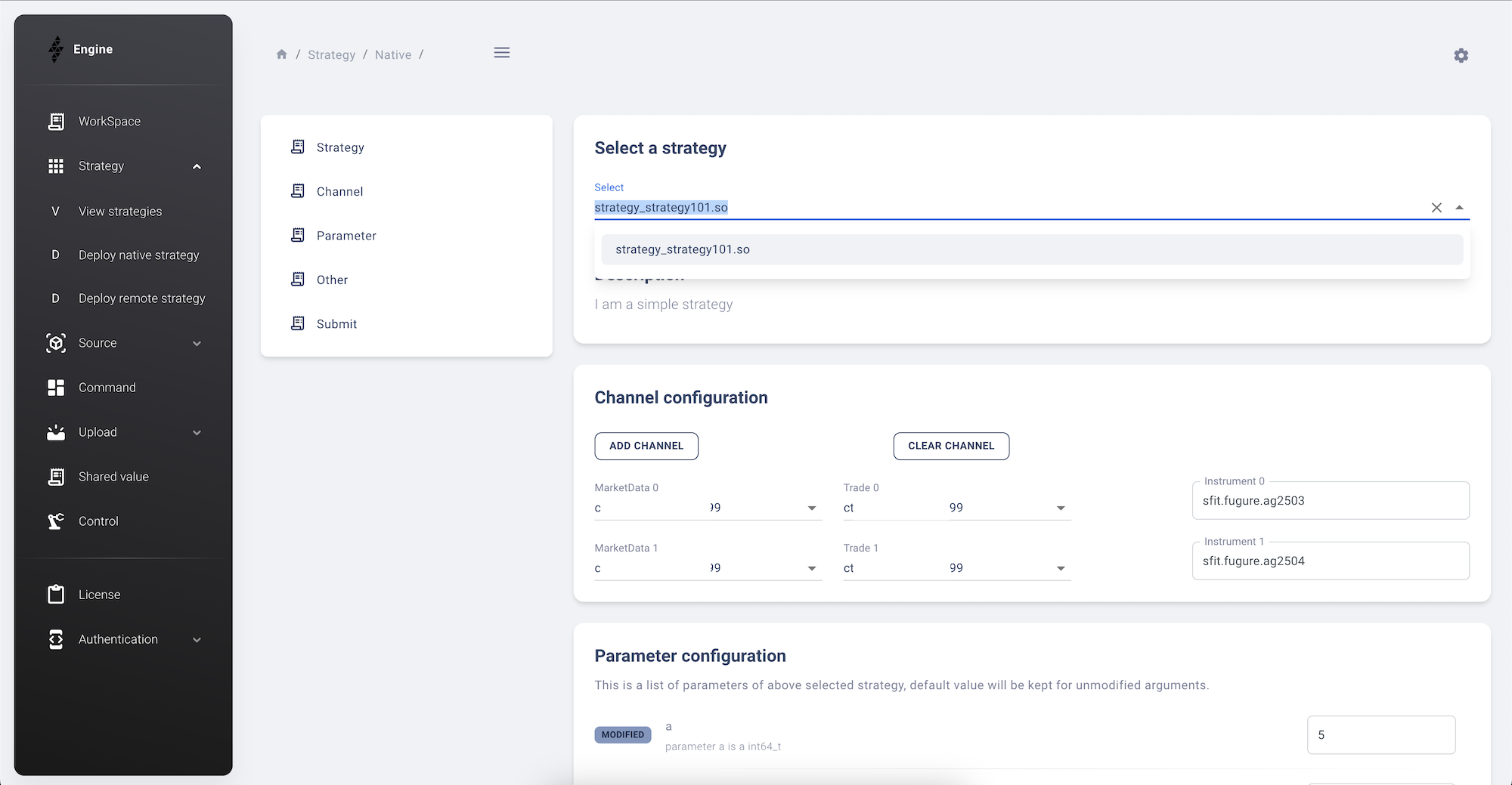
Task: Expand the Authentication sidebar section
Action: click(x=197, y=639)
